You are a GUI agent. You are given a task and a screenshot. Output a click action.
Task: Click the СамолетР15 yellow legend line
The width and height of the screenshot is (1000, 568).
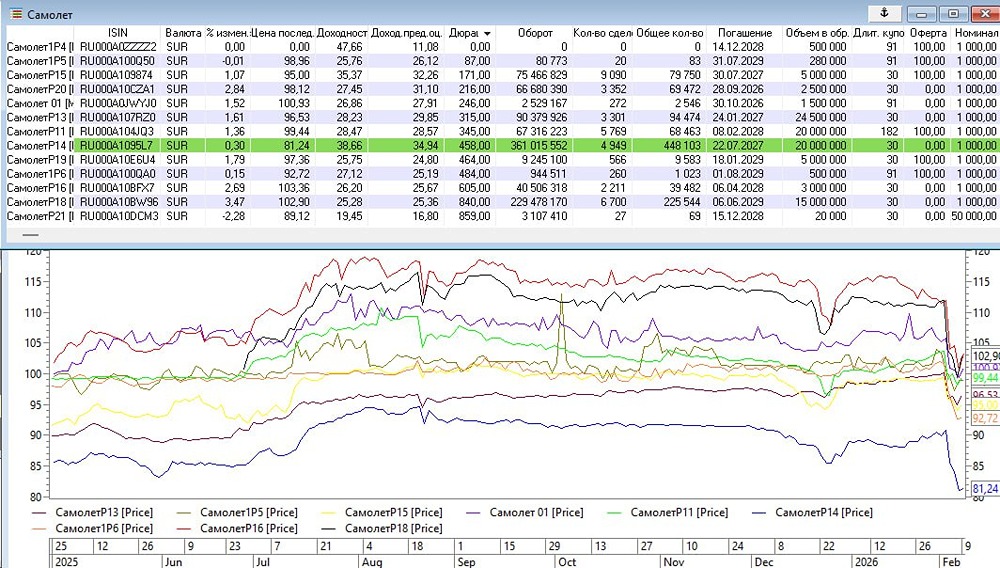pos(330,513)
